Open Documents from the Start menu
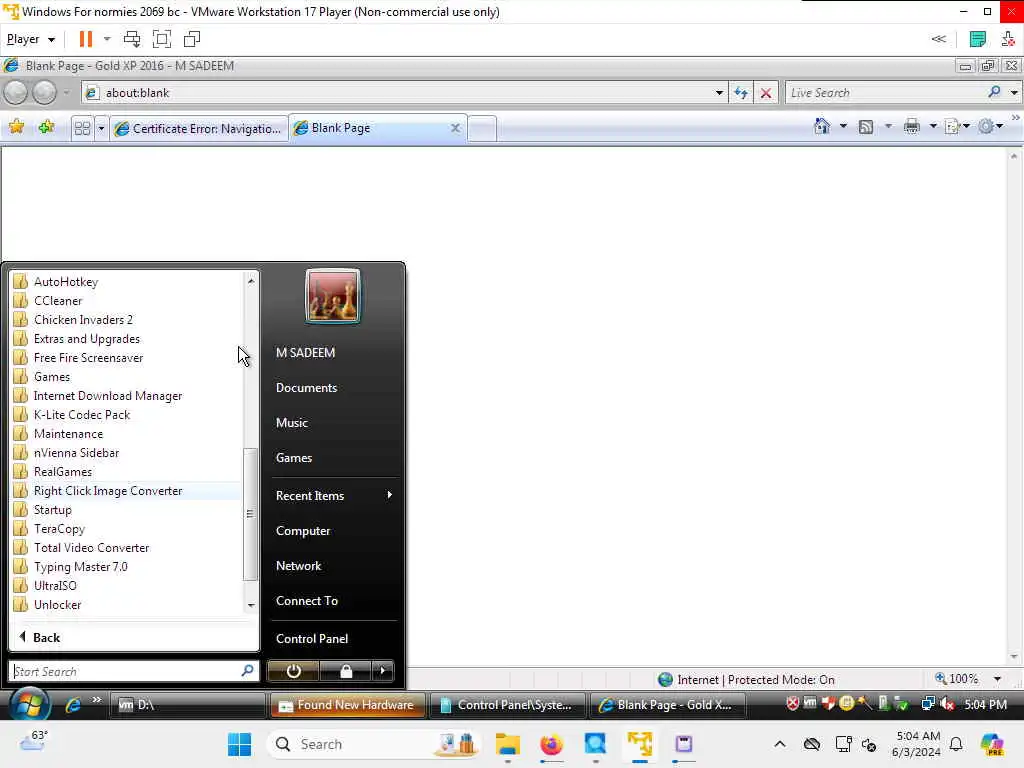1024x768 pixels. [306, 388]
